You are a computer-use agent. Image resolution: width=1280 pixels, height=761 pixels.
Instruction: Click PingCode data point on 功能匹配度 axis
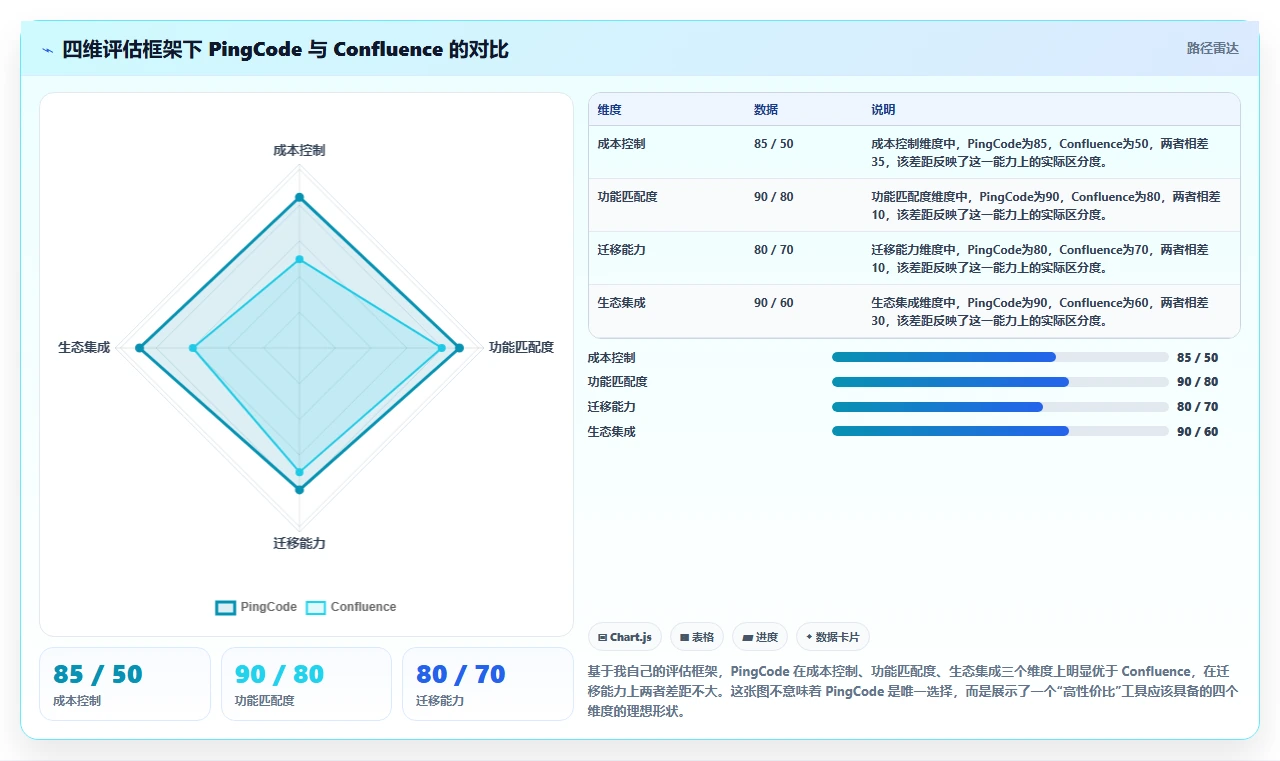point(459,348)
